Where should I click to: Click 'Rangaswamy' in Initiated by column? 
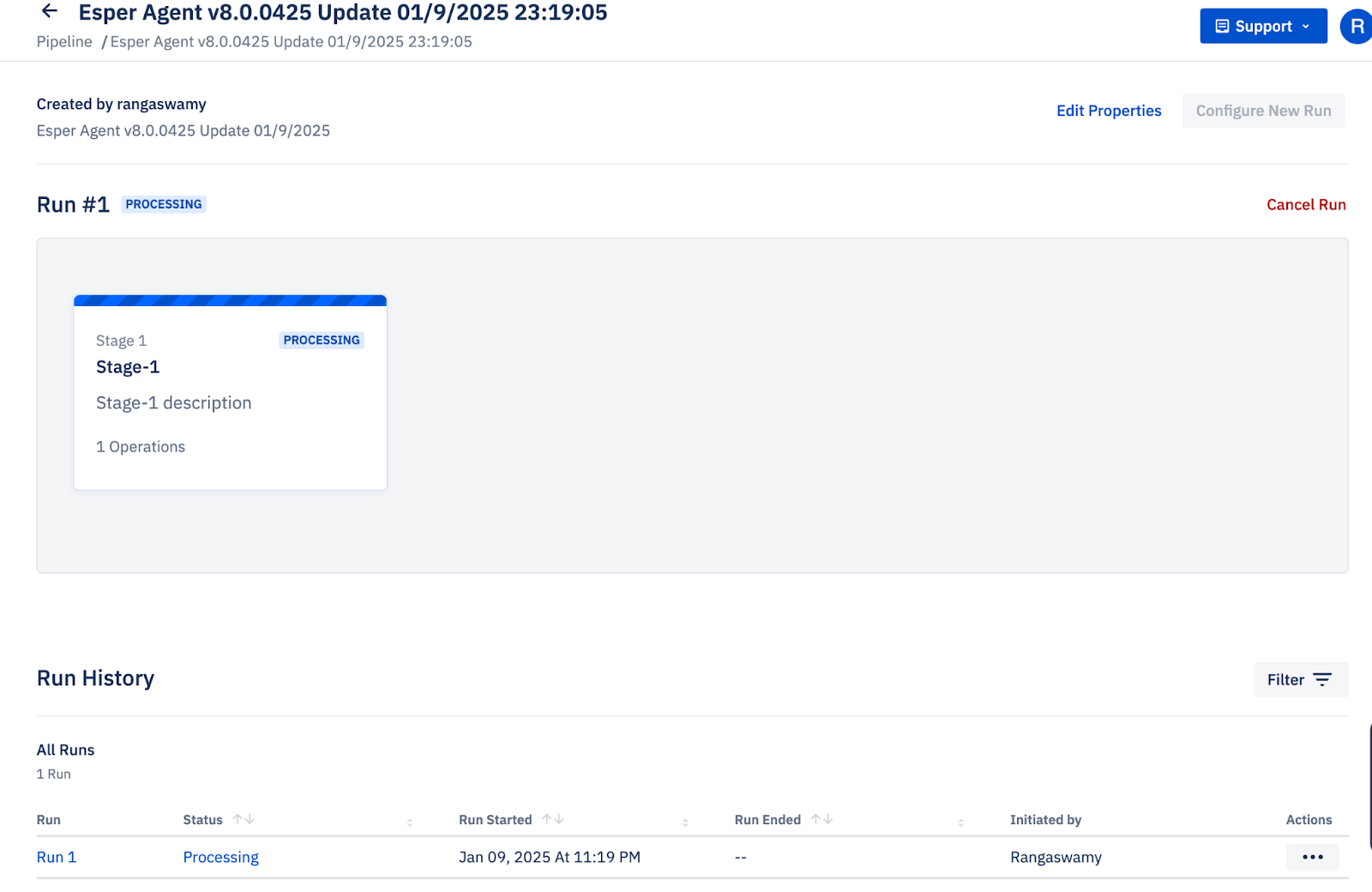[1056, 857]
